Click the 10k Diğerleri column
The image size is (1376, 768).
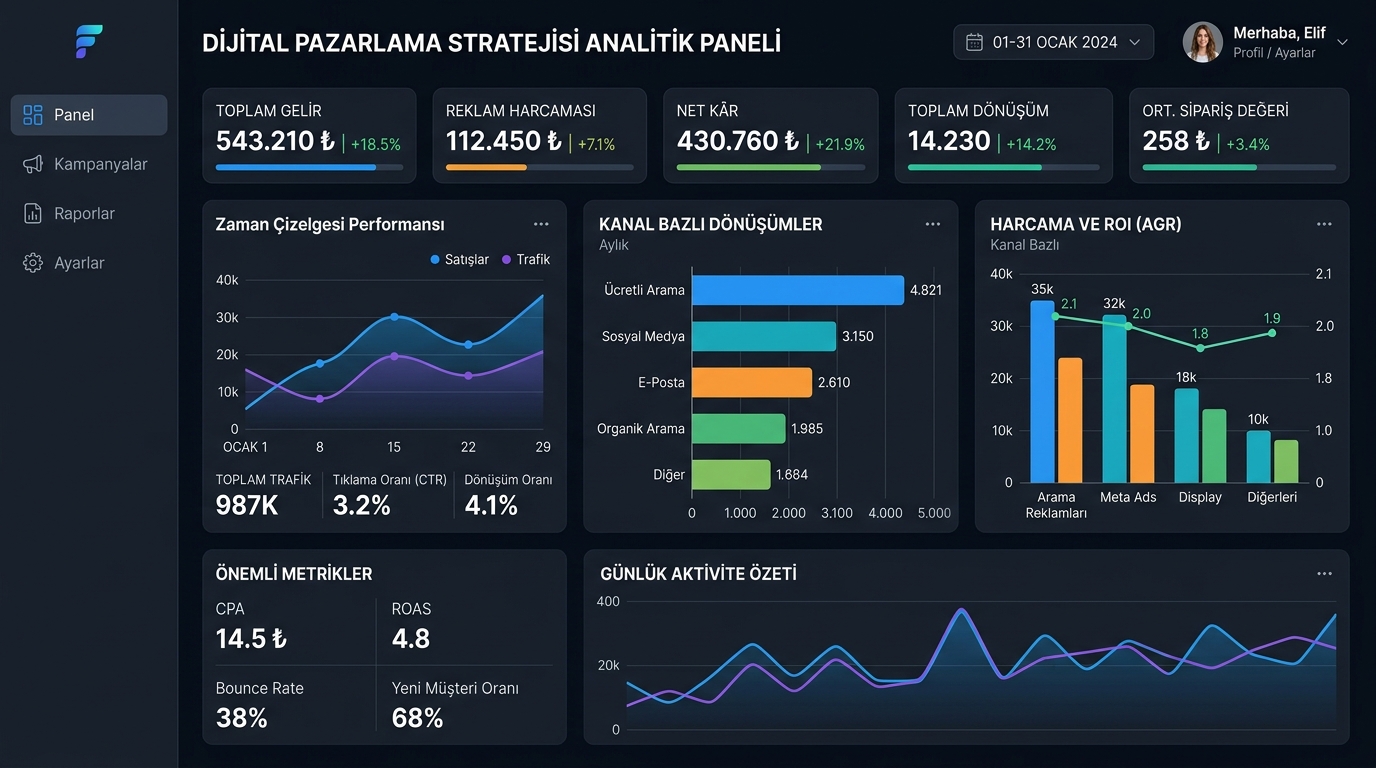tap(1258, 457)
